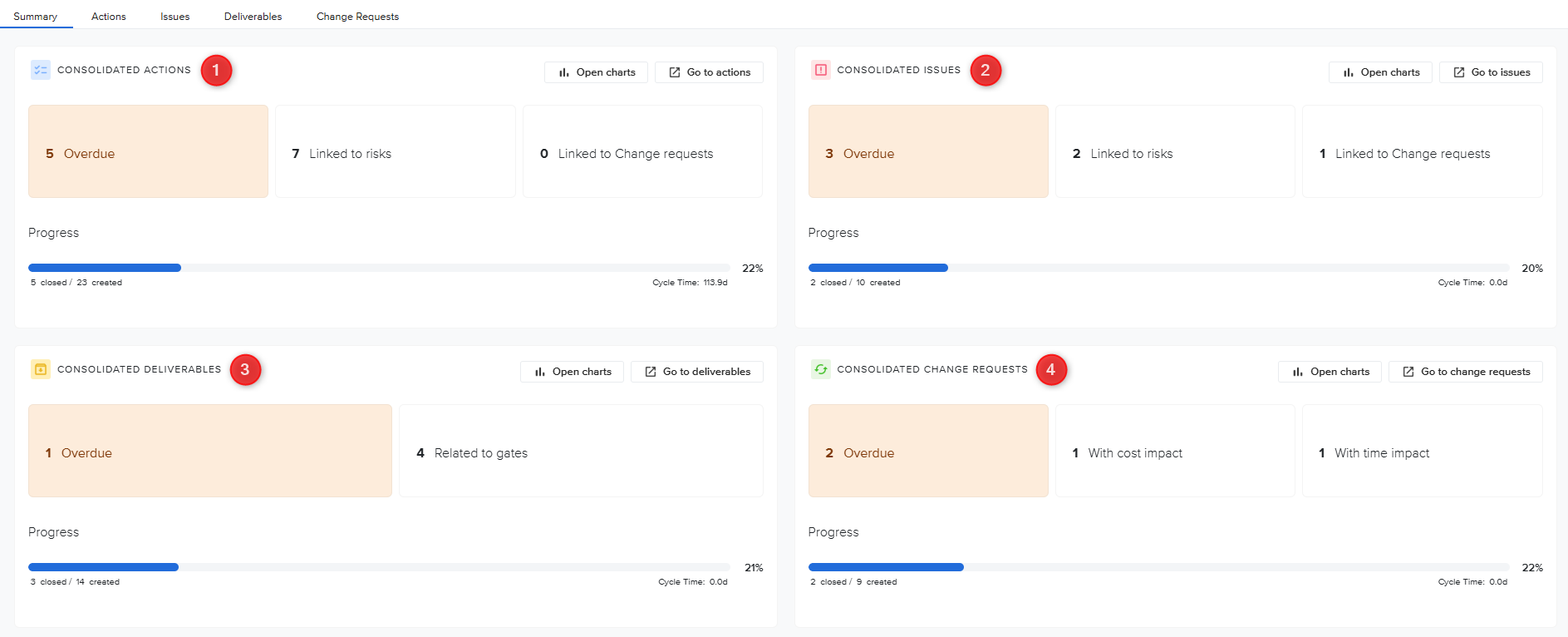Screen dimensions: 1568x637
Task: Select the 4 Related to gates card
Action: pyautogui.click(x=581, y=451)
